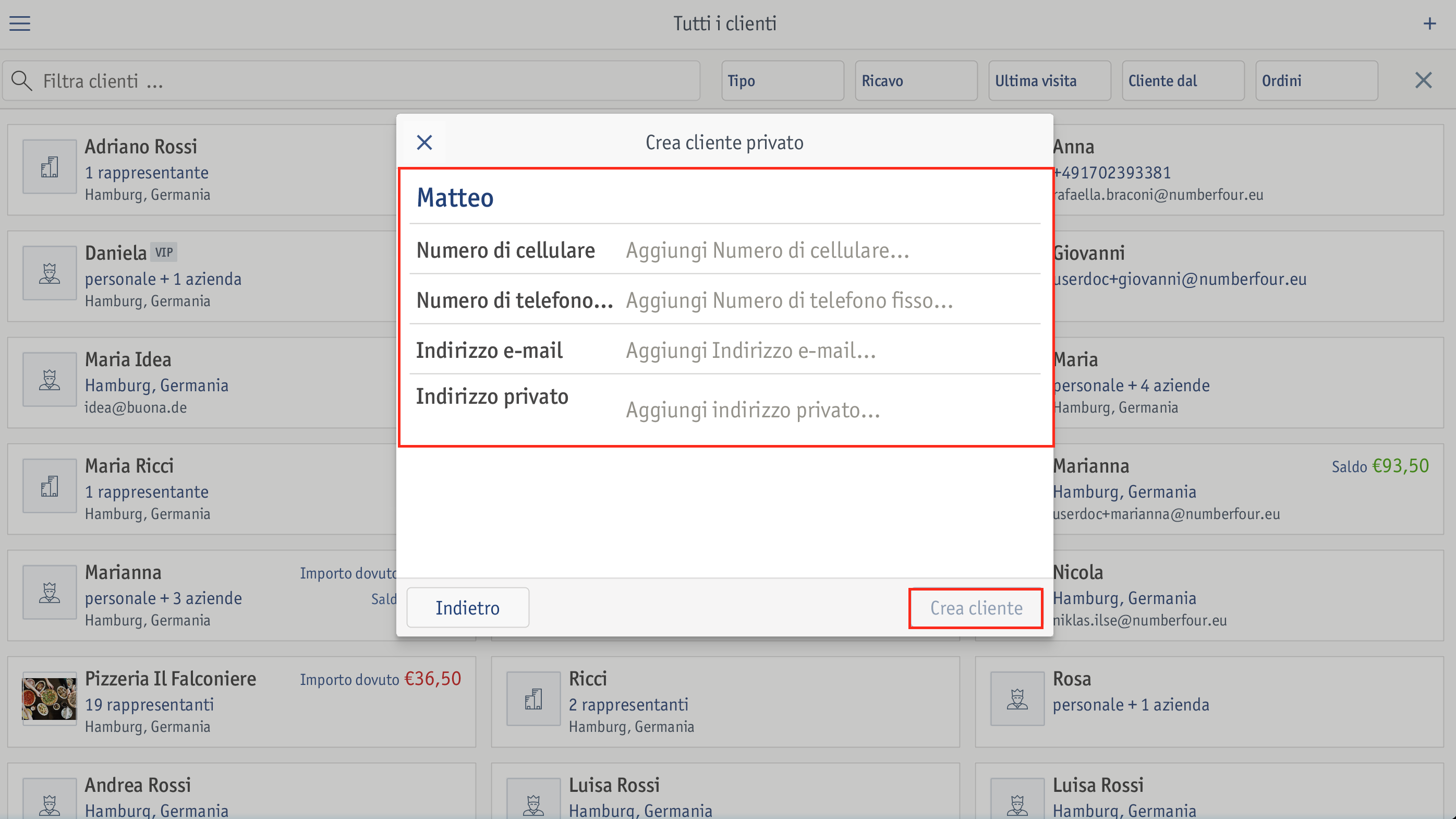Open the hamburger menu icon
Image resolution: width=1456 pixels, height=819 pixels.
(20, 23)
